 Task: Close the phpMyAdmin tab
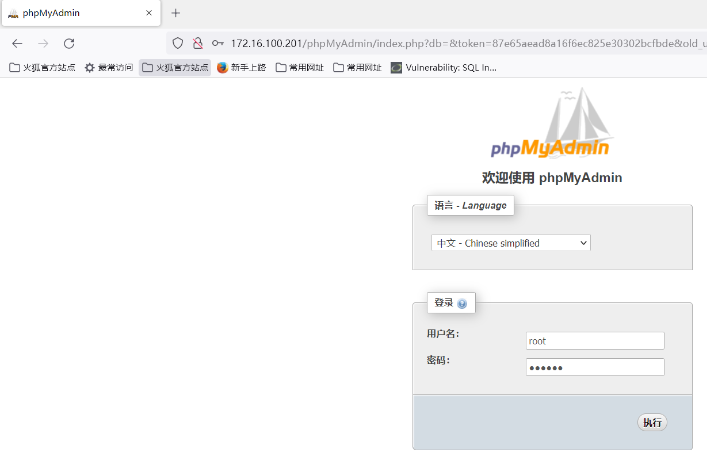149,13
